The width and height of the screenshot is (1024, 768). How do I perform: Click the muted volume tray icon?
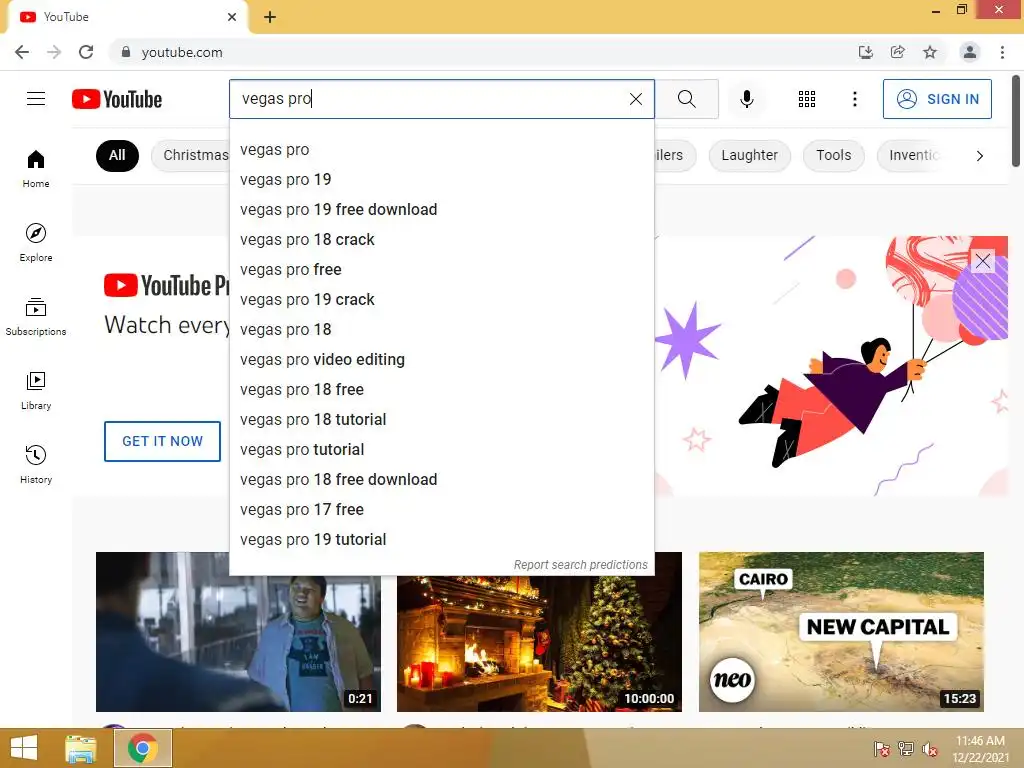(x=930, y=749)
